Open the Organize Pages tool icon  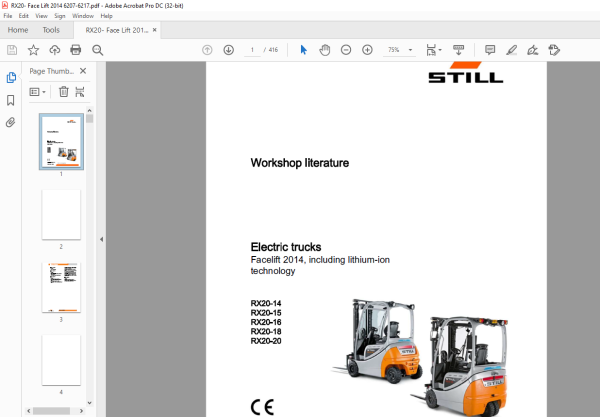[x=80, y=92]
